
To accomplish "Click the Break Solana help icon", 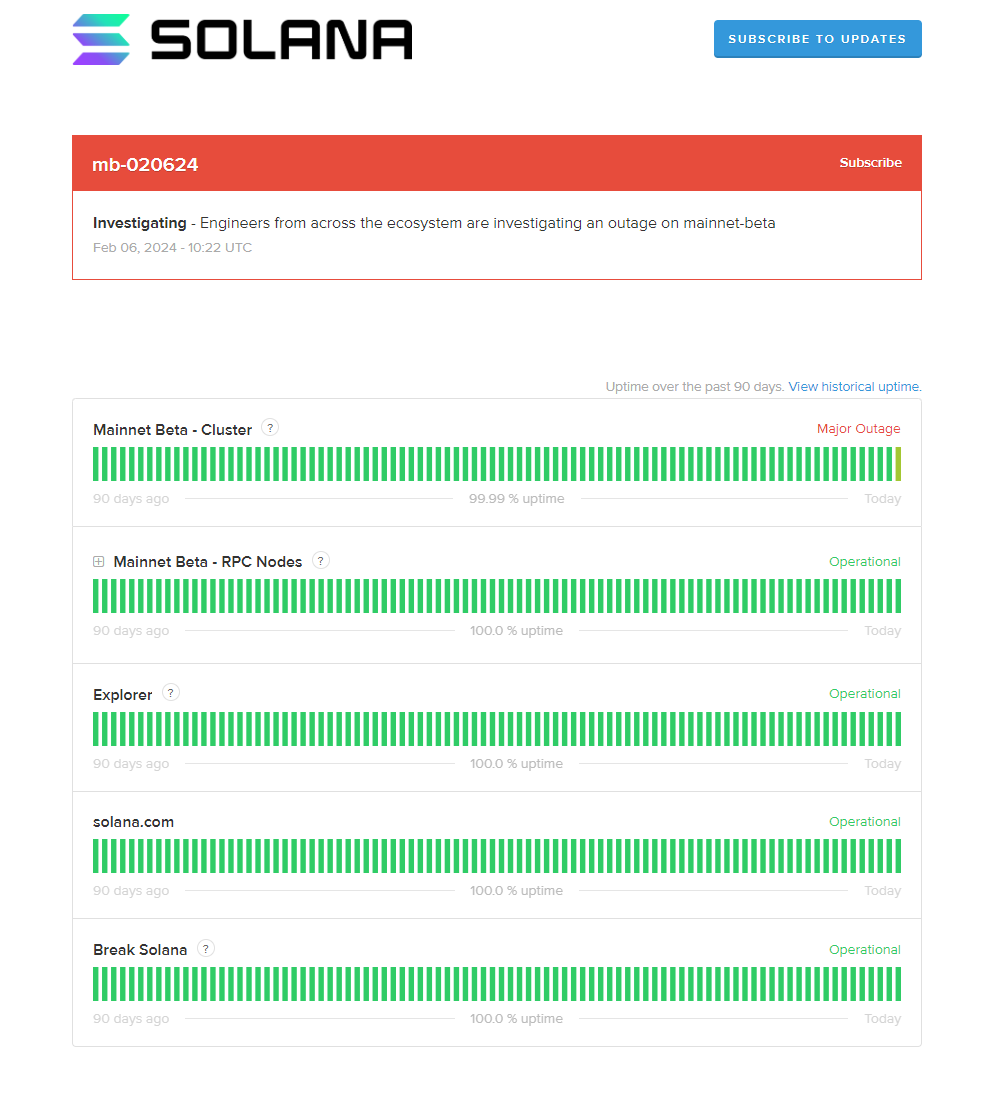I will pyautogui.click(x=206, y=949).
